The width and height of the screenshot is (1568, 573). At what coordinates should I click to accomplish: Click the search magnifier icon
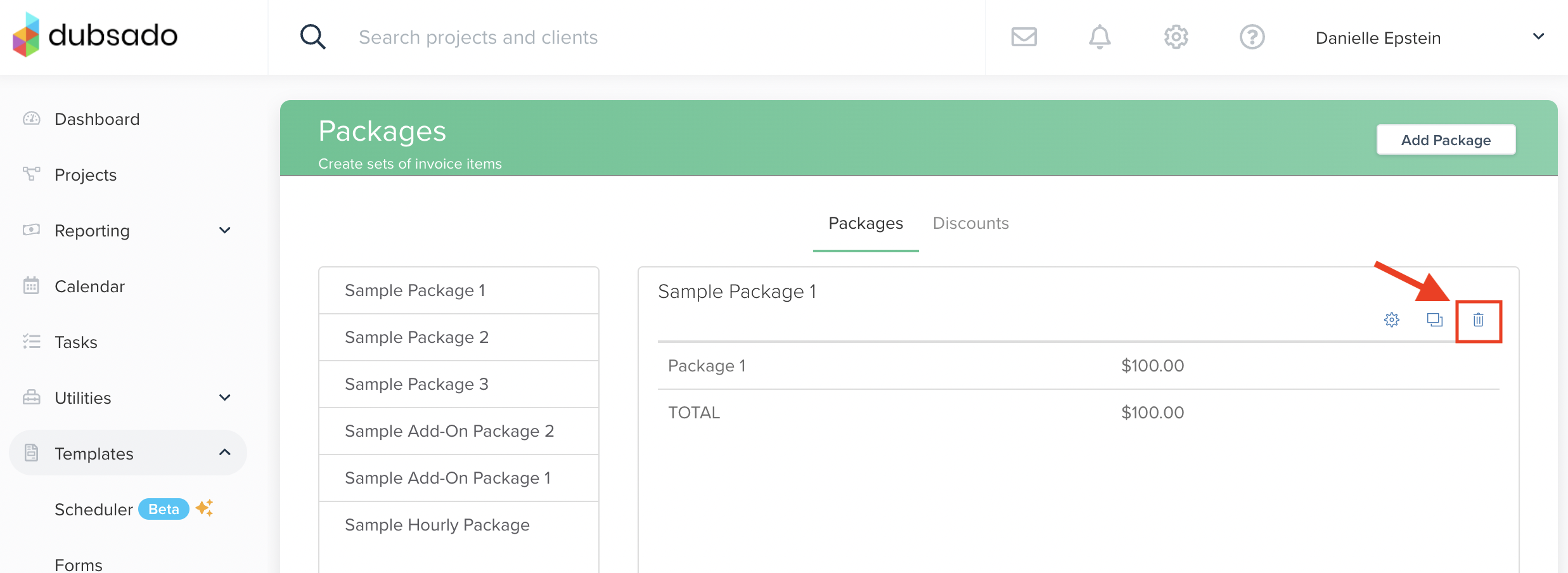312,37
